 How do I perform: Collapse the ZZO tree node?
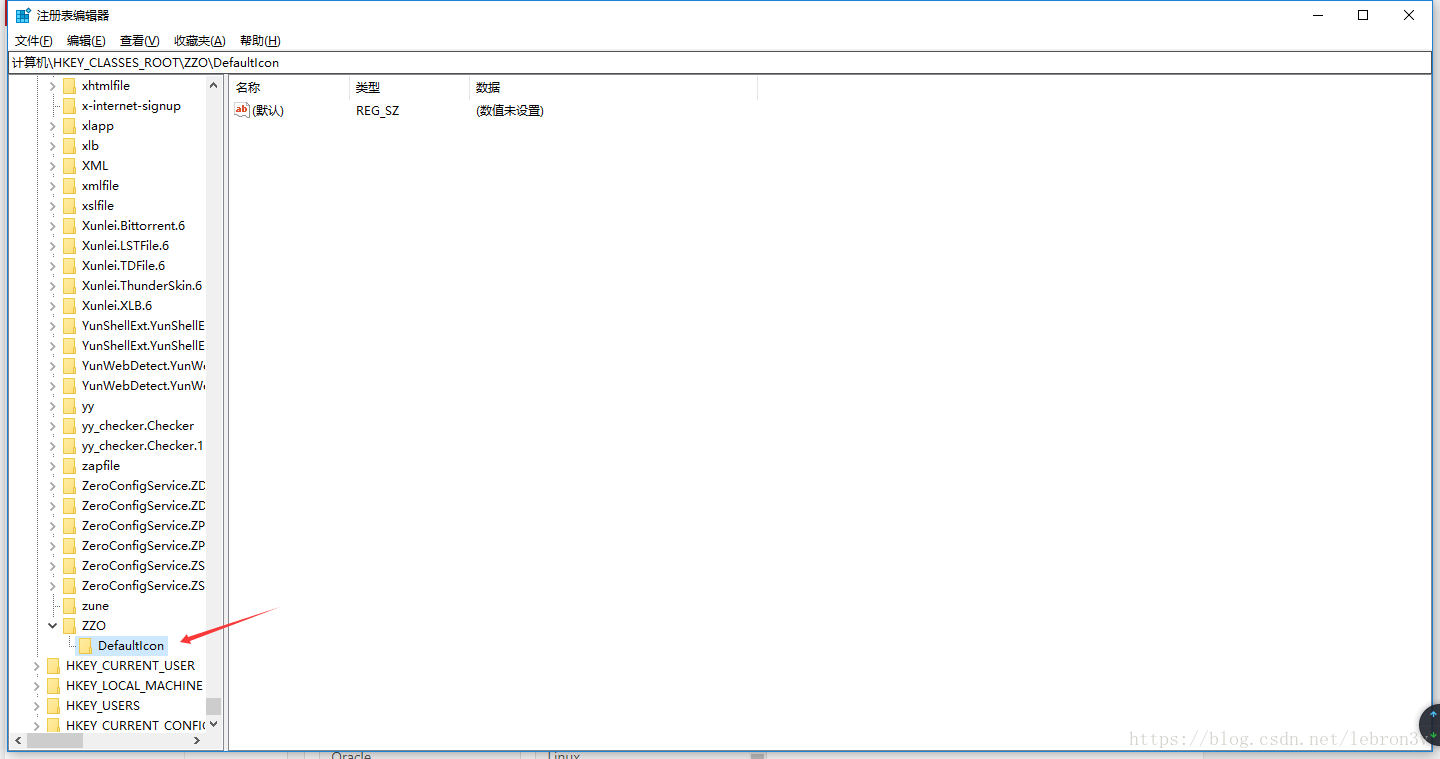coord(52,625)
